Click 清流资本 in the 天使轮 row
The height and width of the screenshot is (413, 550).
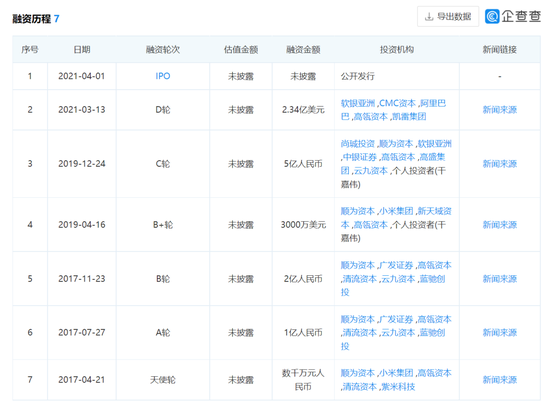click(x=360, y=387)
